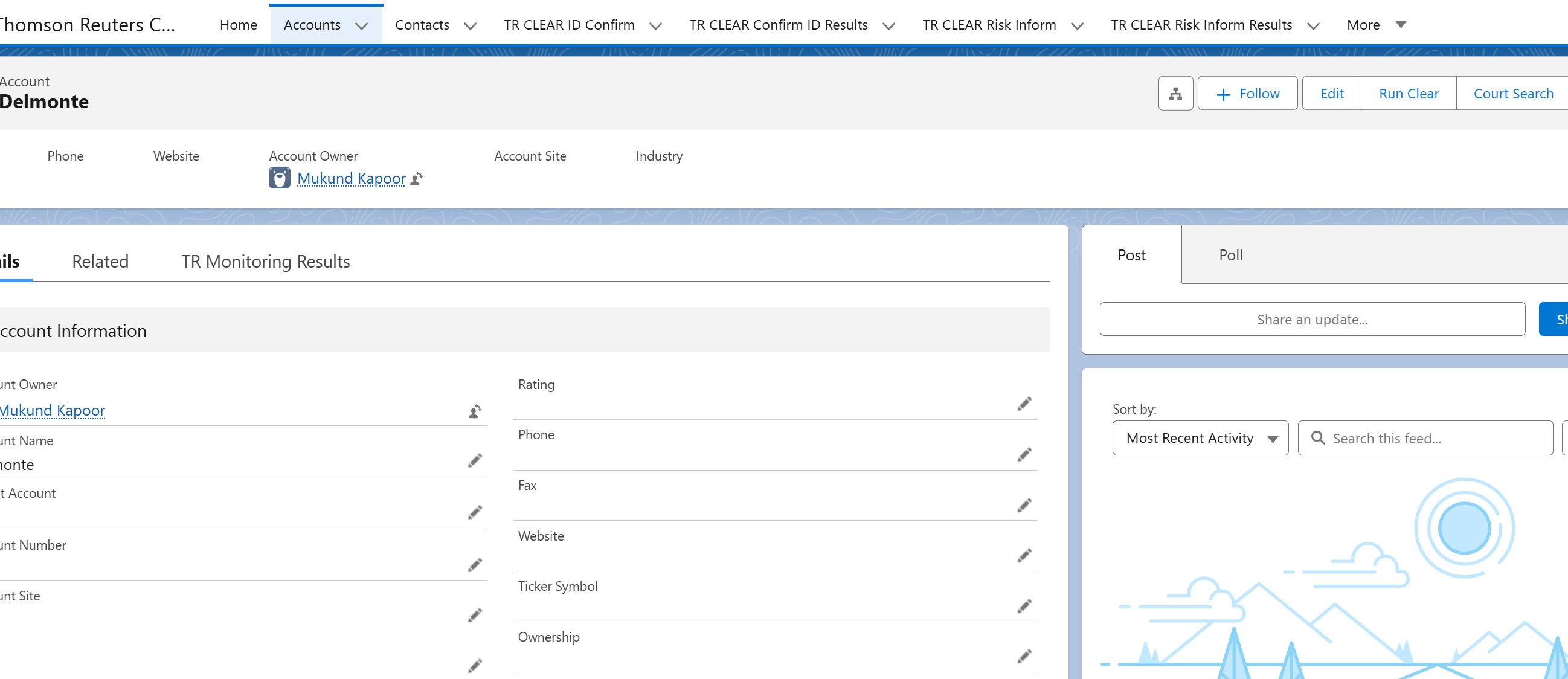
Task: Click the Ownership field label
Action: [548, 637]
